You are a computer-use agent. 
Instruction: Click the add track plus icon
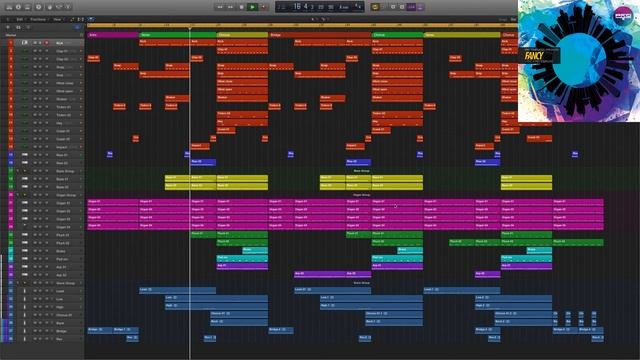[x=8, y=27]
